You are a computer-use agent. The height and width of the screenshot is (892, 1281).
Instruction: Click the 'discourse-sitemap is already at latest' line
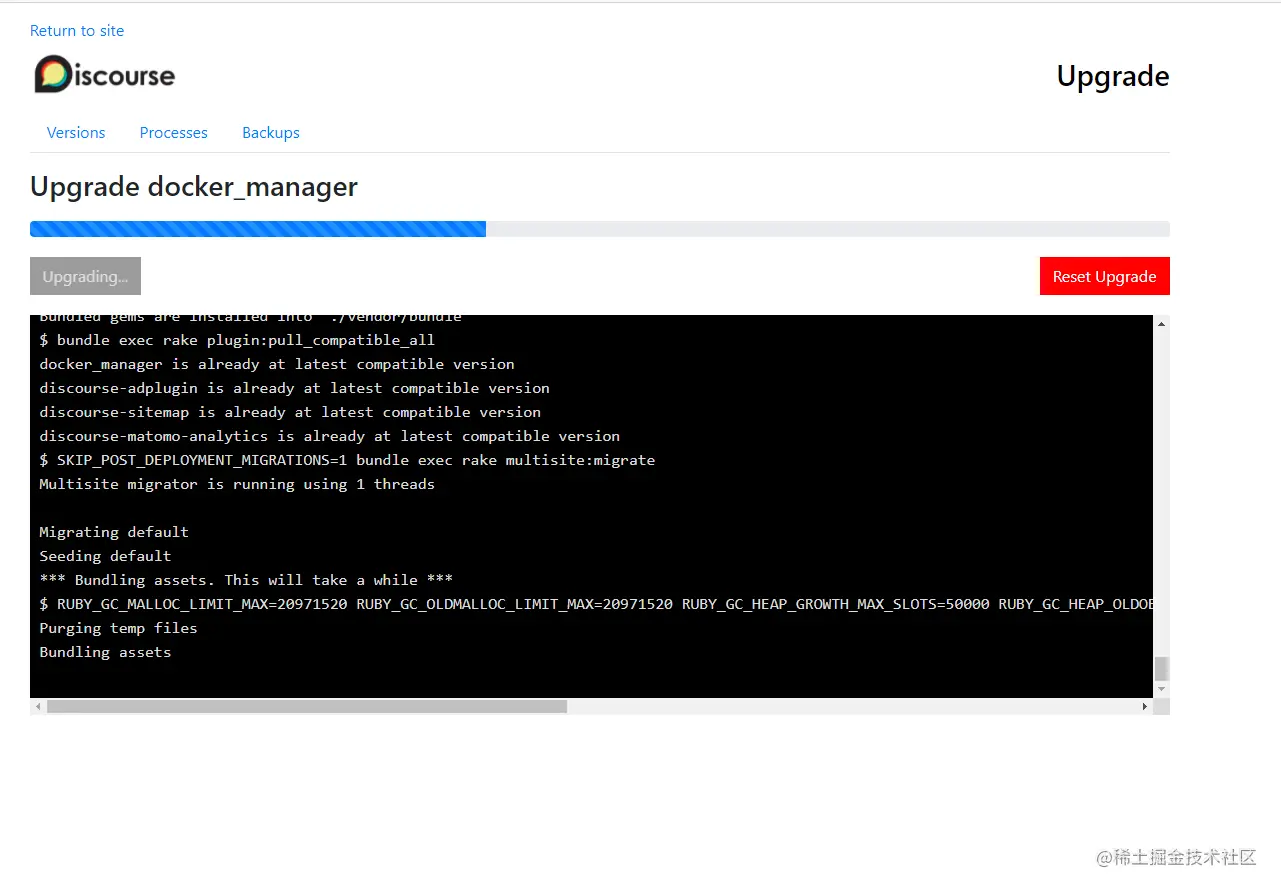[x=290, y=412]
